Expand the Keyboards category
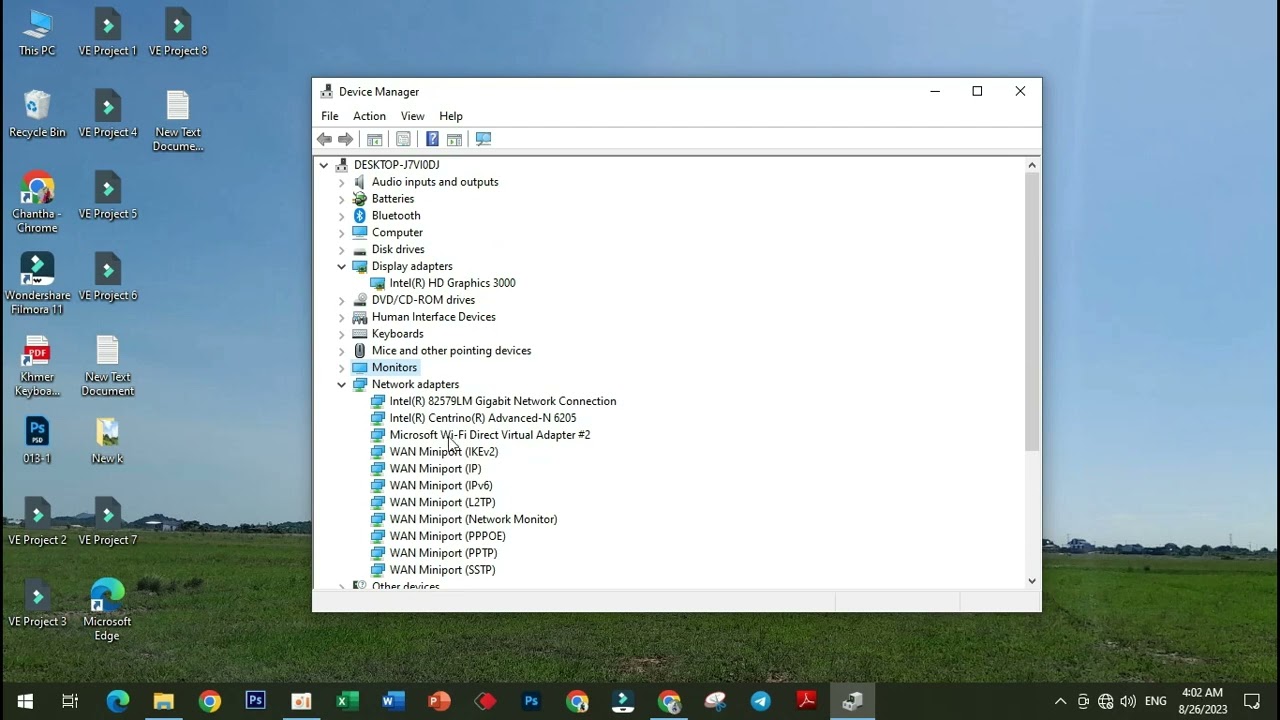 click(341, 334)
